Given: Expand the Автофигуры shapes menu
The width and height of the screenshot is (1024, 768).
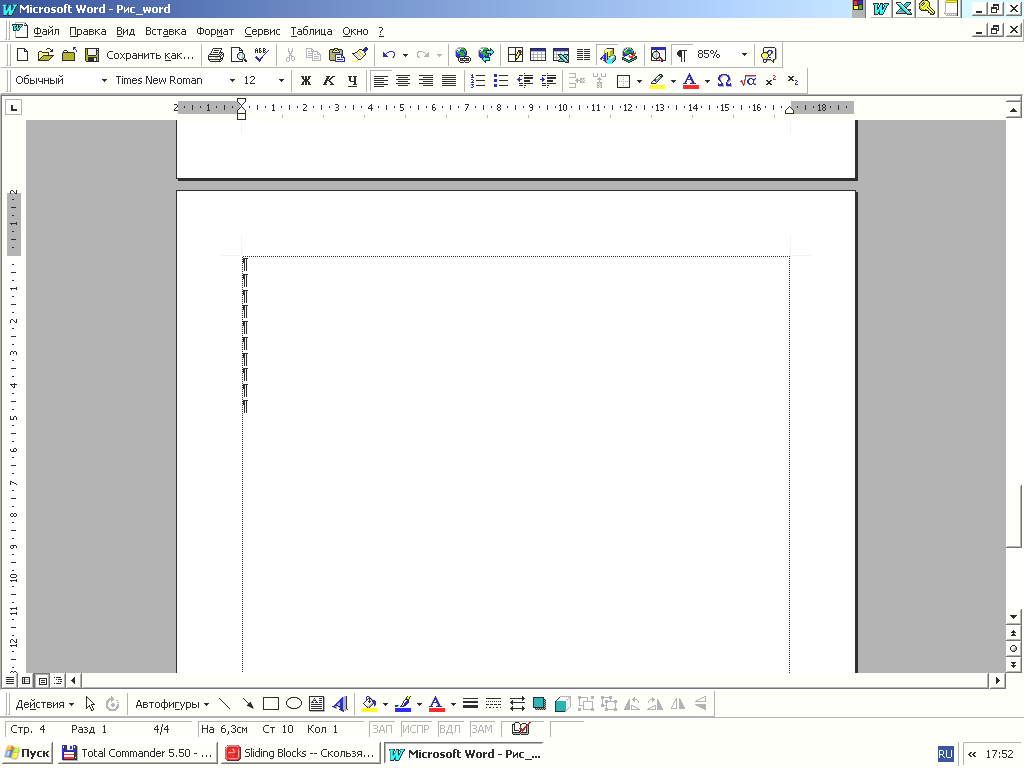Looking at the screenshot, I should tap(172, 704).
